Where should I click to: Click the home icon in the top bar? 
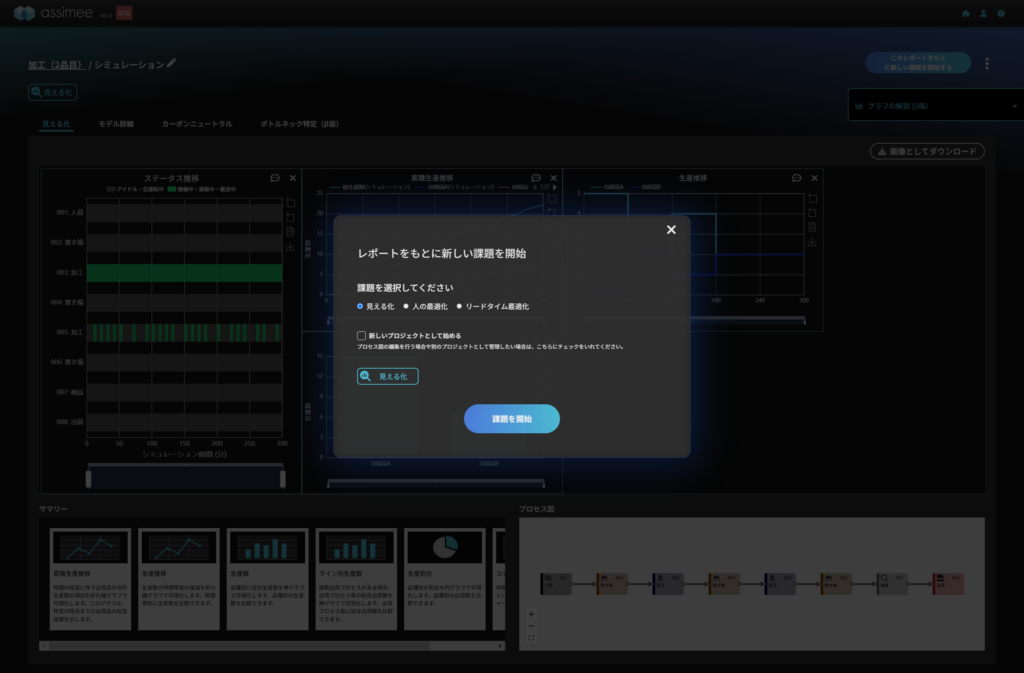coord(965,14)
